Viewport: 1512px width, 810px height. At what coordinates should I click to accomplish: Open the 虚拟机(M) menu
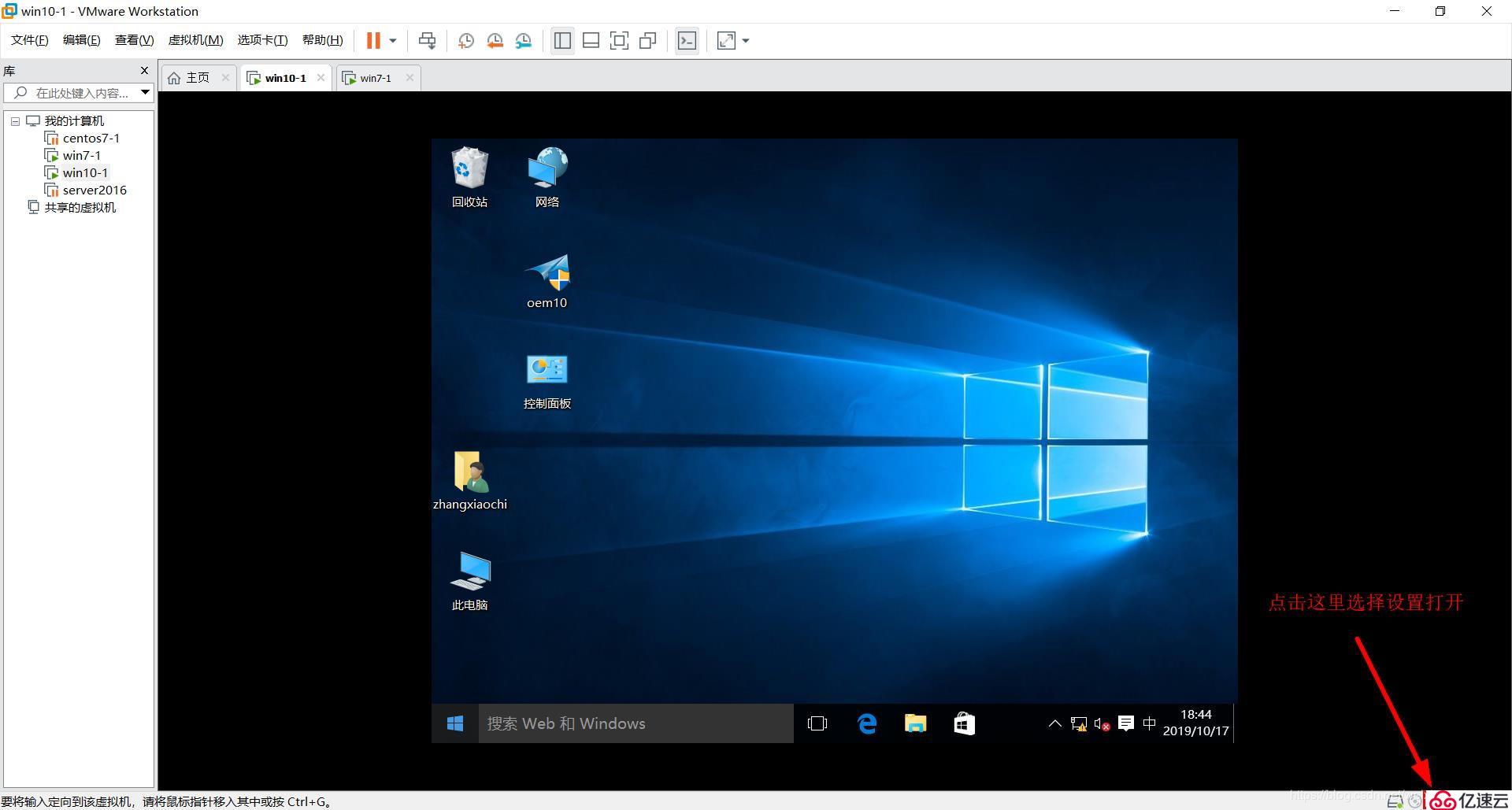coord(196,40)
